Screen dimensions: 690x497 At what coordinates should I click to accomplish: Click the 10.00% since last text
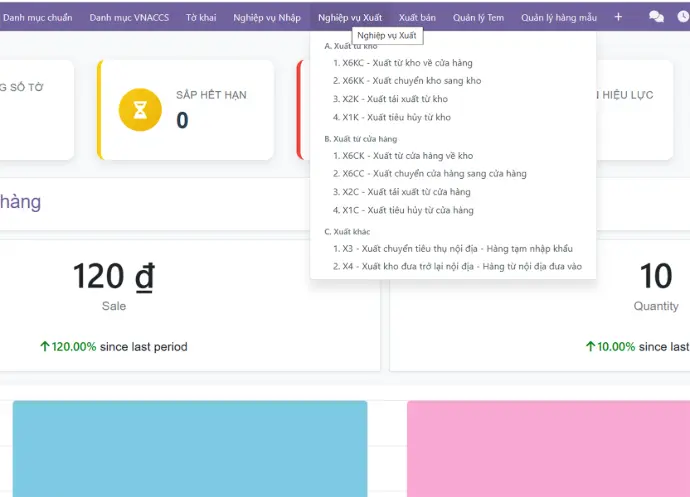click(638, 347)
